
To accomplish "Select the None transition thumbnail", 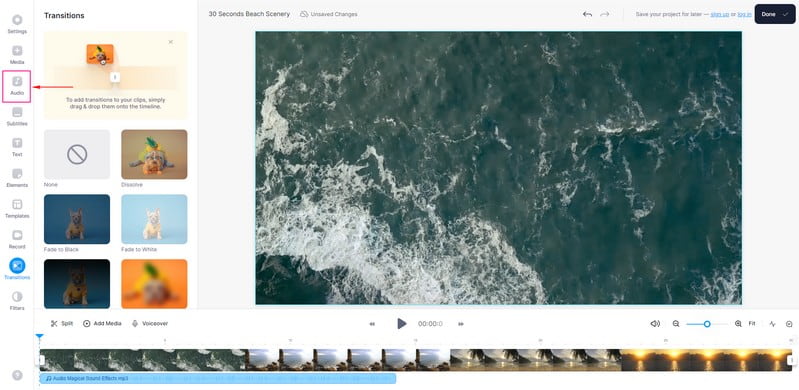I will click(x=77, y=154).
